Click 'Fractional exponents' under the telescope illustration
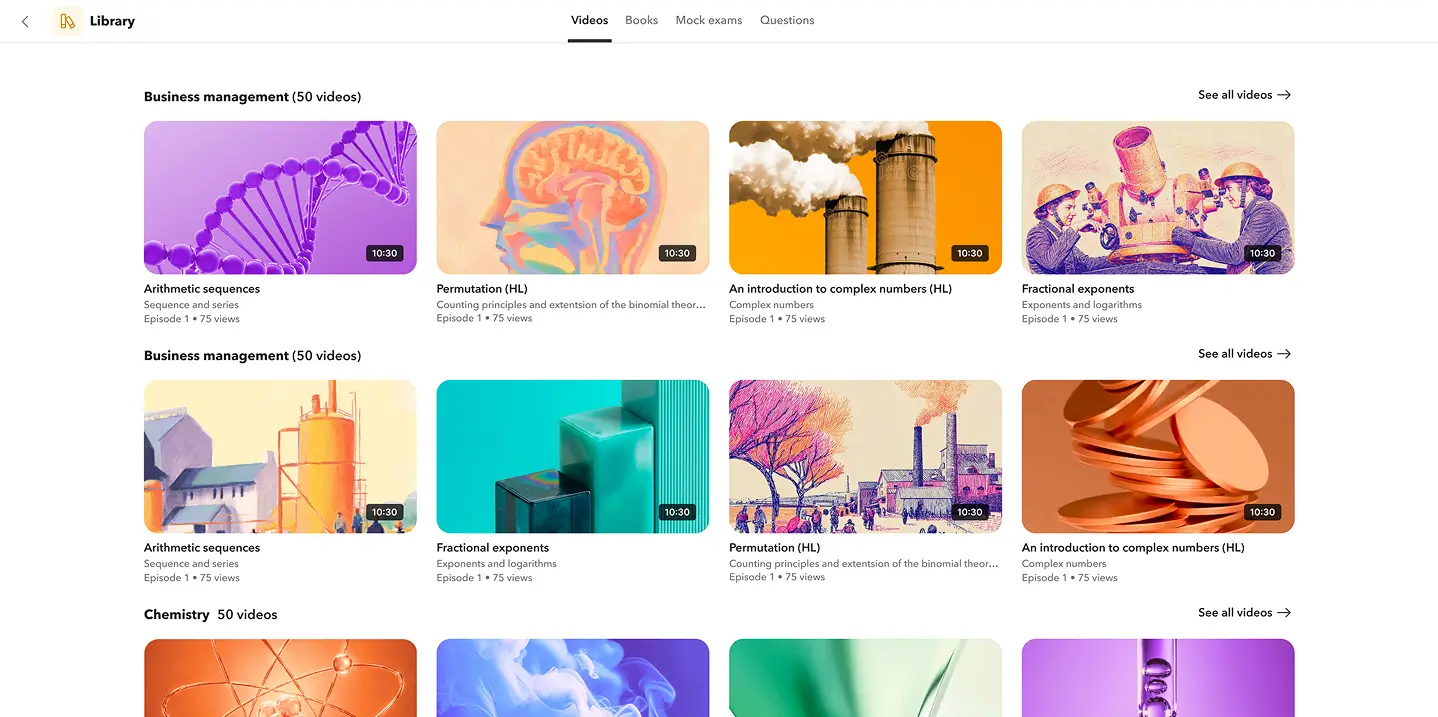Viewport: 1438px width, 717px height. click(1078, 289)
